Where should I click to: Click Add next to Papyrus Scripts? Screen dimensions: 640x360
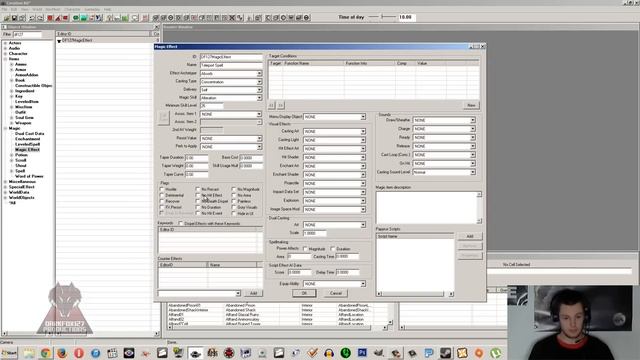[470, 236]
